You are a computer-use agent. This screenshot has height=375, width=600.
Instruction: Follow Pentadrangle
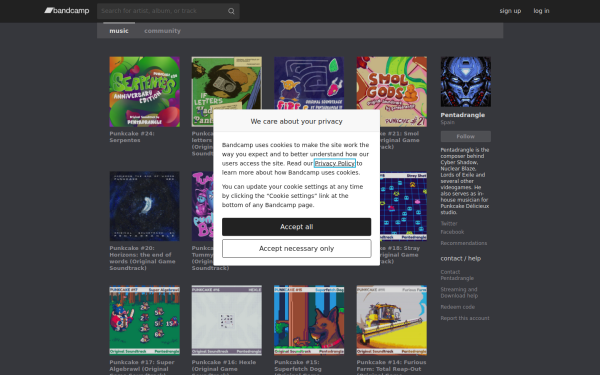coord(466,137)
